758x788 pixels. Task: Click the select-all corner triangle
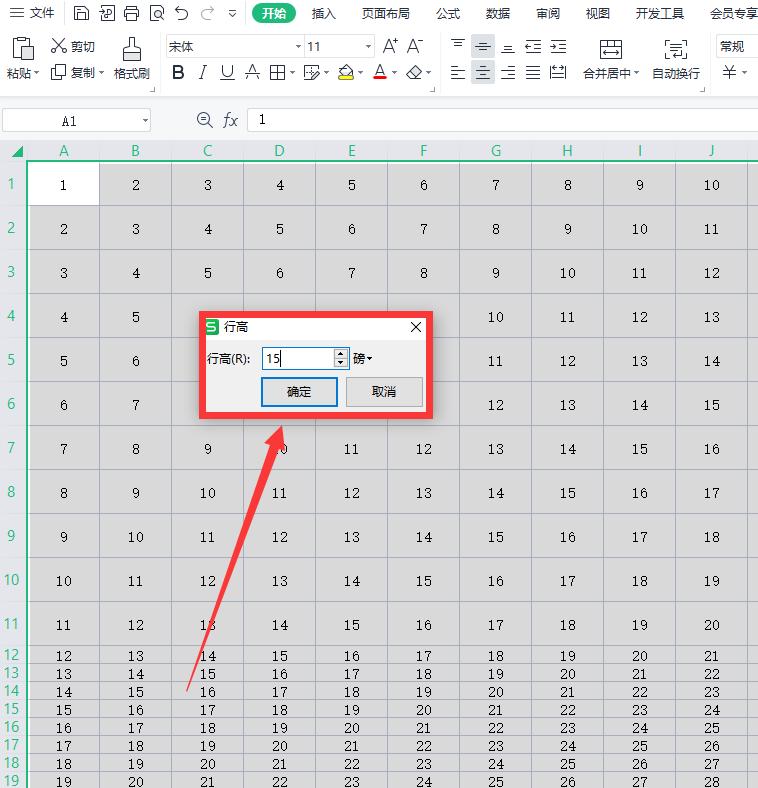pyautogui.click(x=18, y=151)
